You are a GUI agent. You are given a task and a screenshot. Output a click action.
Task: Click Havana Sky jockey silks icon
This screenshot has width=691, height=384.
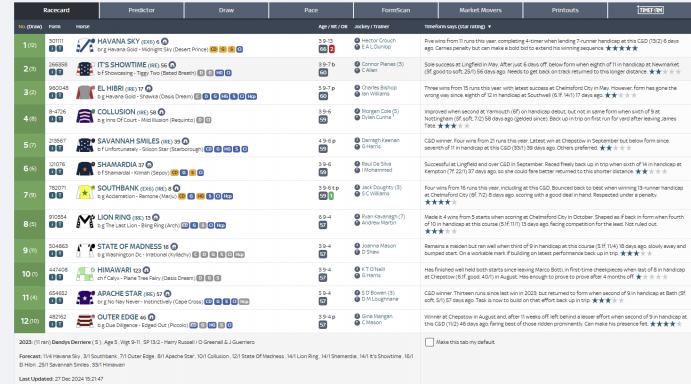click(x=85, y=45)
